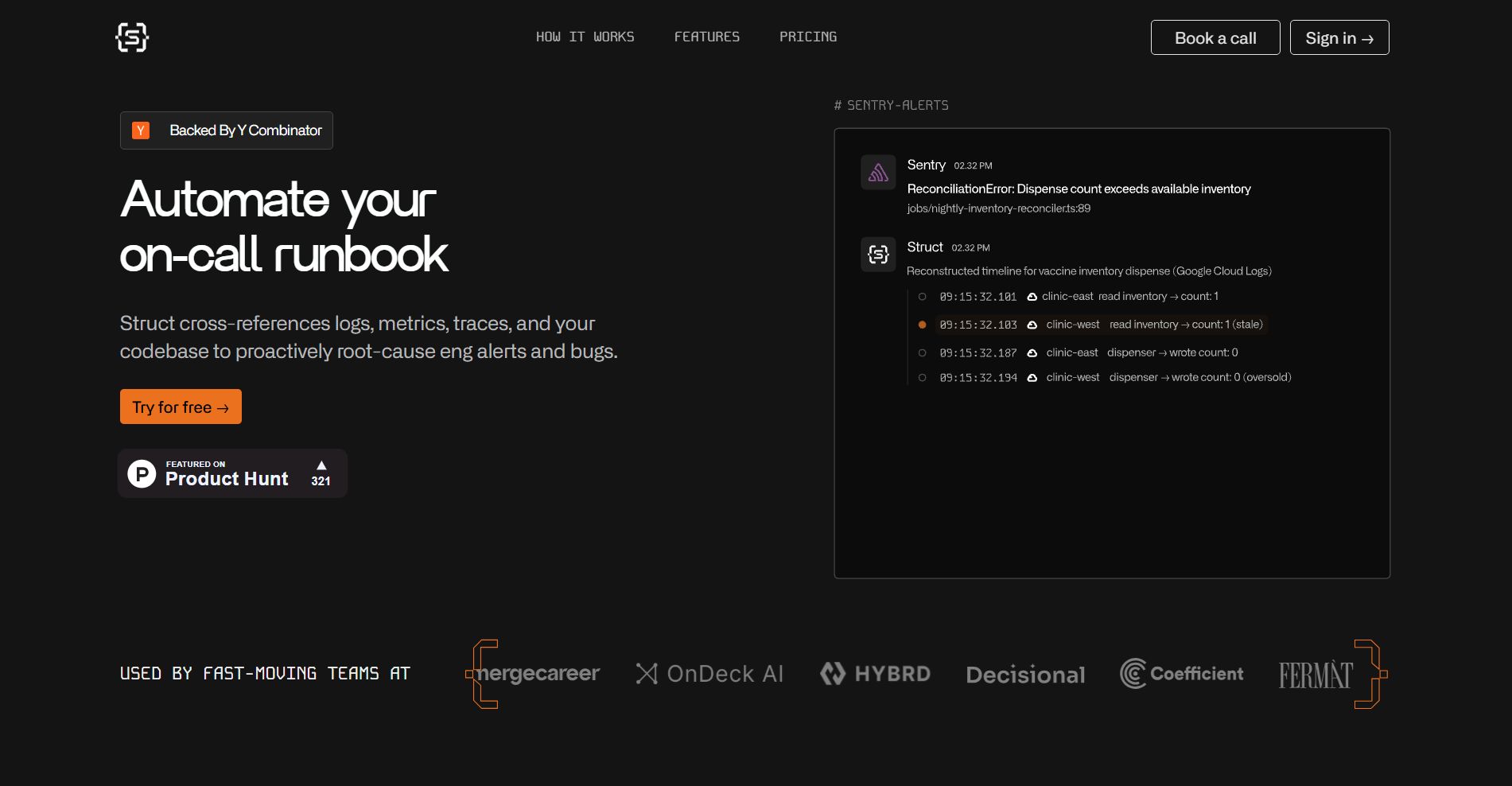Click the HYBRD logo
The width and height of the screenshot is (1512, 786).
(875, 674)
